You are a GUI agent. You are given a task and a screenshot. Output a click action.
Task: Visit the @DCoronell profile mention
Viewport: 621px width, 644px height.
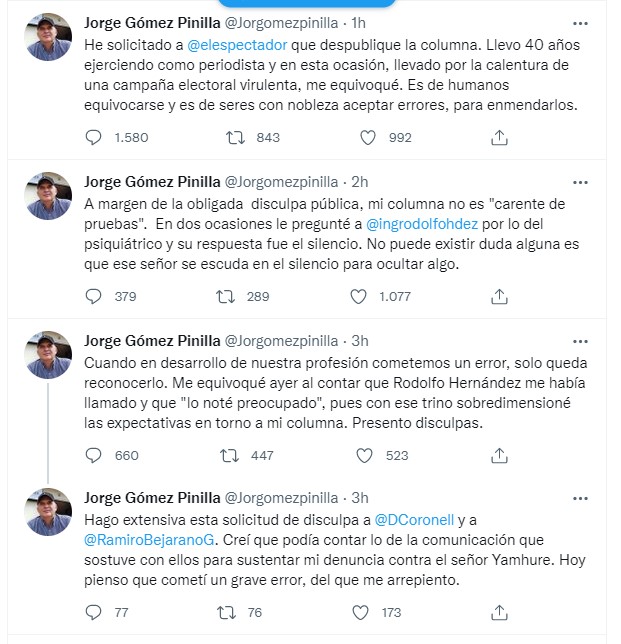(417, 520)
